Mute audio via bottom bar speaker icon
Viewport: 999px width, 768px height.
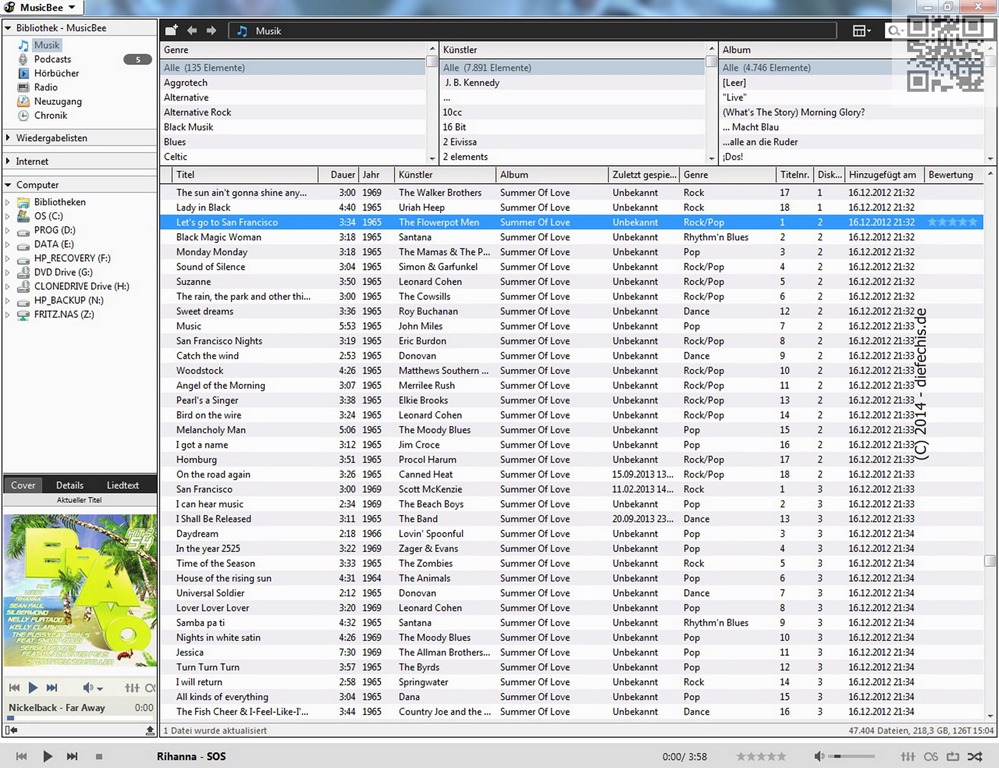coord(819,757)
